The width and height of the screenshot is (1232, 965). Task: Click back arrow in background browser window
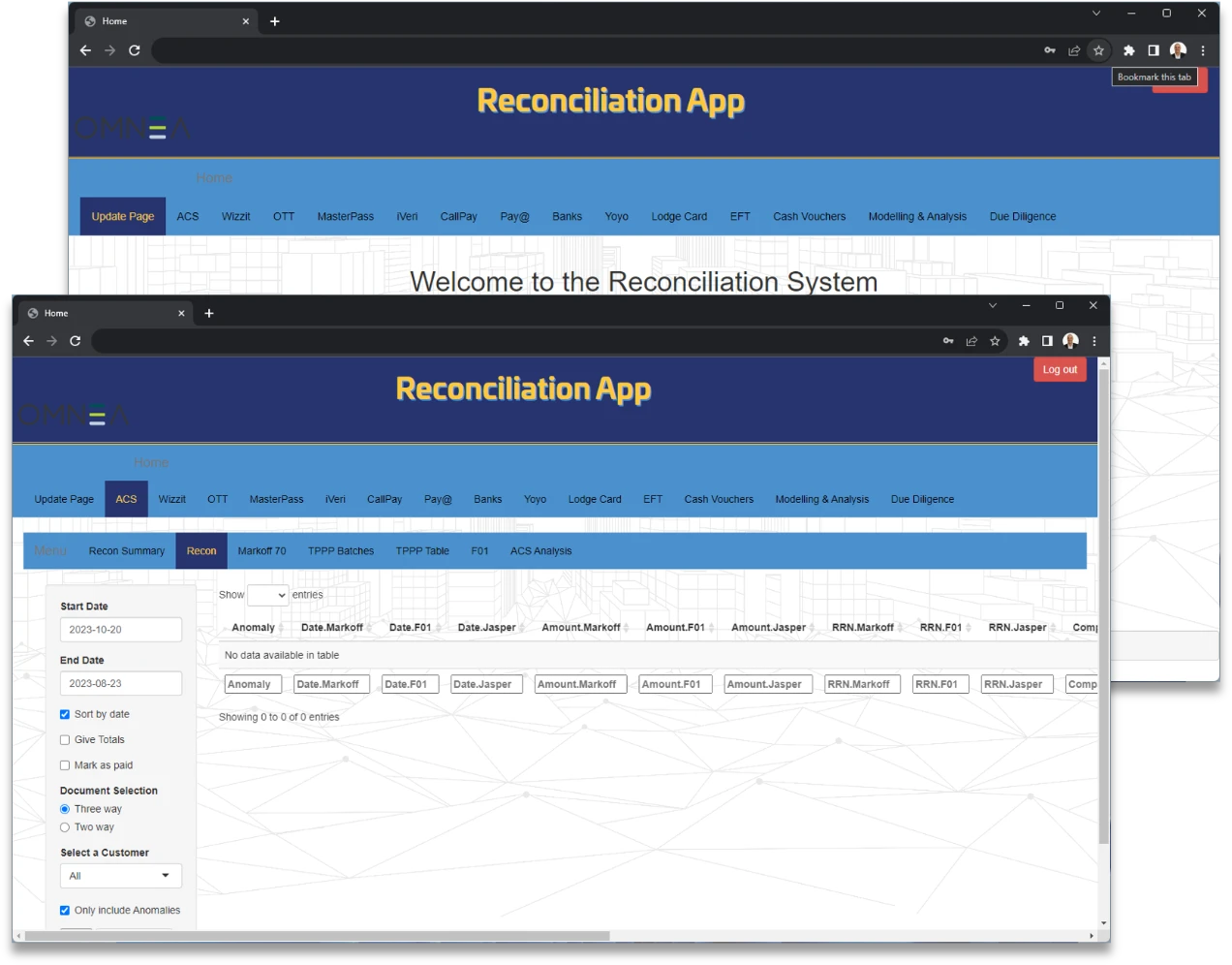pyautogui.click(x=85, y=50)
